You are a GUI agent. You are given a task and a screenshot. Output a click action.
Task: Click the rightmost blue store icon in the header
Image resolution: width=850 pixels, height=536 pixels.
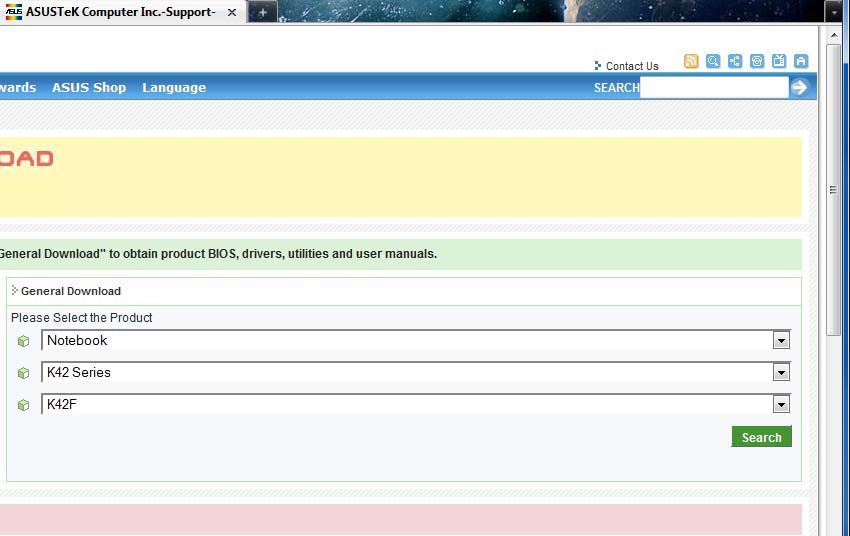[801, 61]
